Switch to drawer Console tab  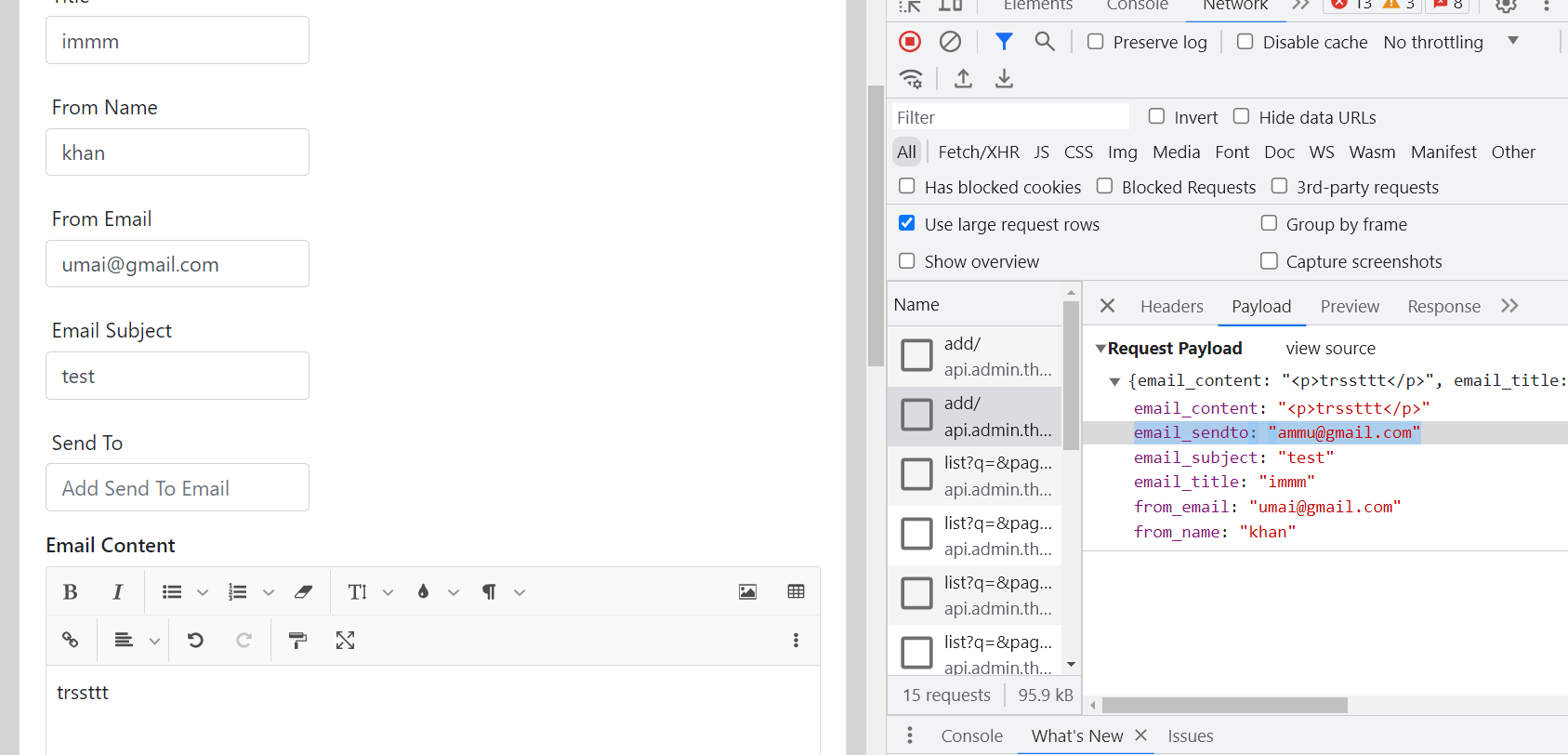pyautogui.click(x=971, y=735)
